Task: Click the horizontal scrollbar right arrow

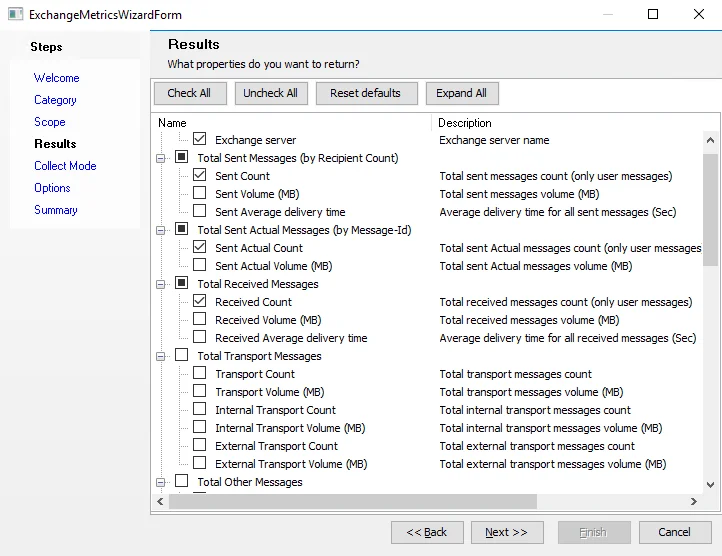Action: 693,501
